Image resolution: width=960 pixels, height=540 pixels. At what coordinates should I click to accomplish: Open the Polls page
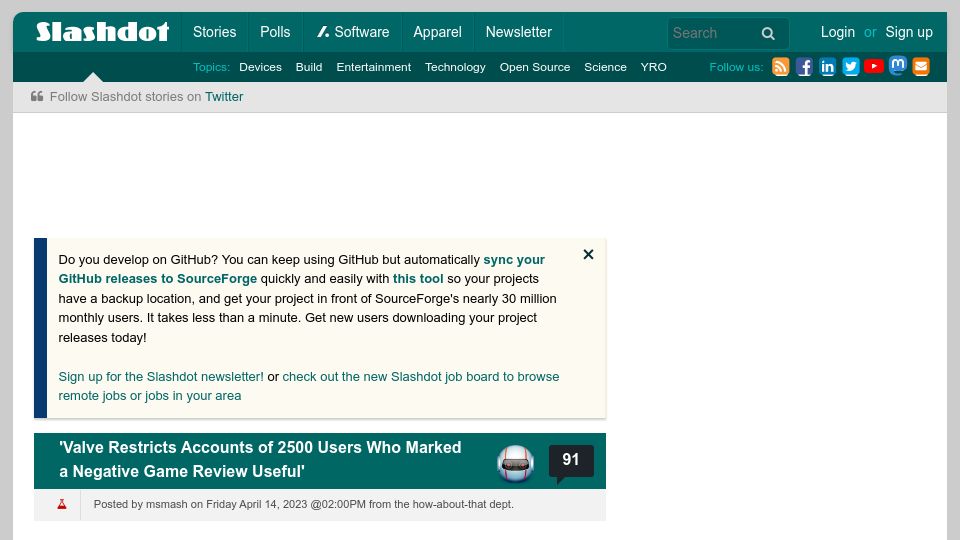275,32
